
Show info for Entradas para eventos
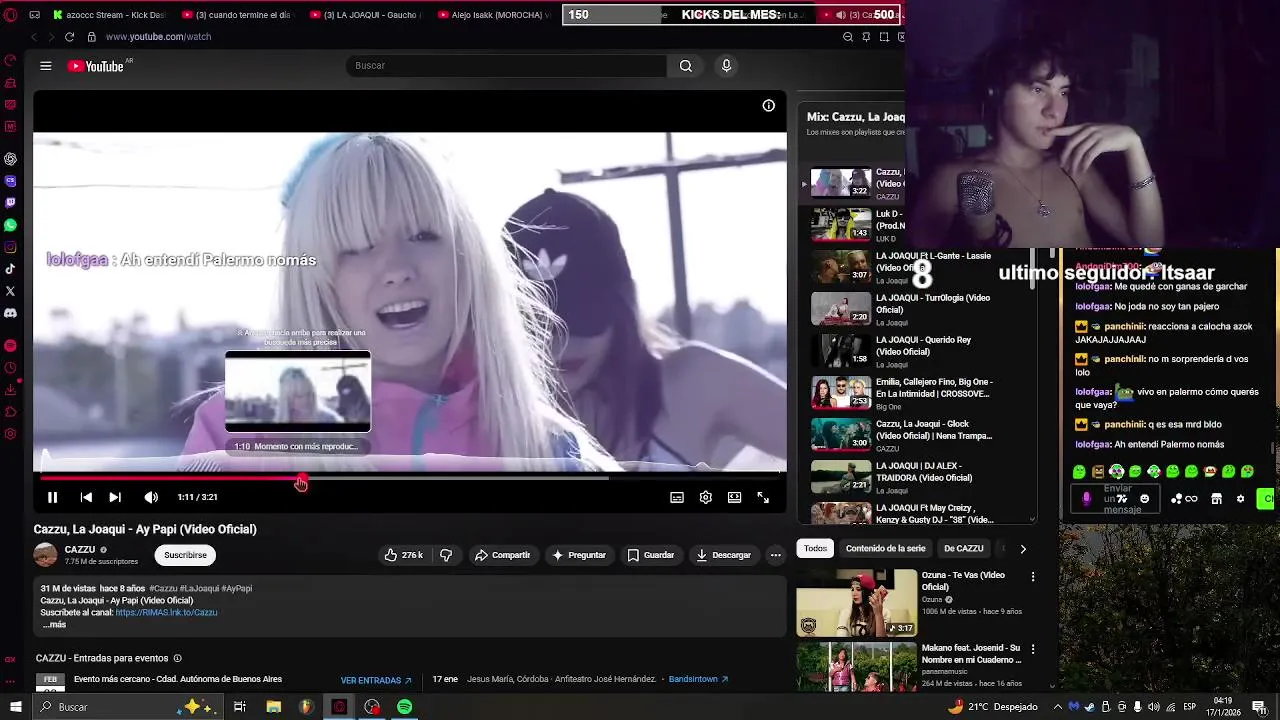(178, 658)
